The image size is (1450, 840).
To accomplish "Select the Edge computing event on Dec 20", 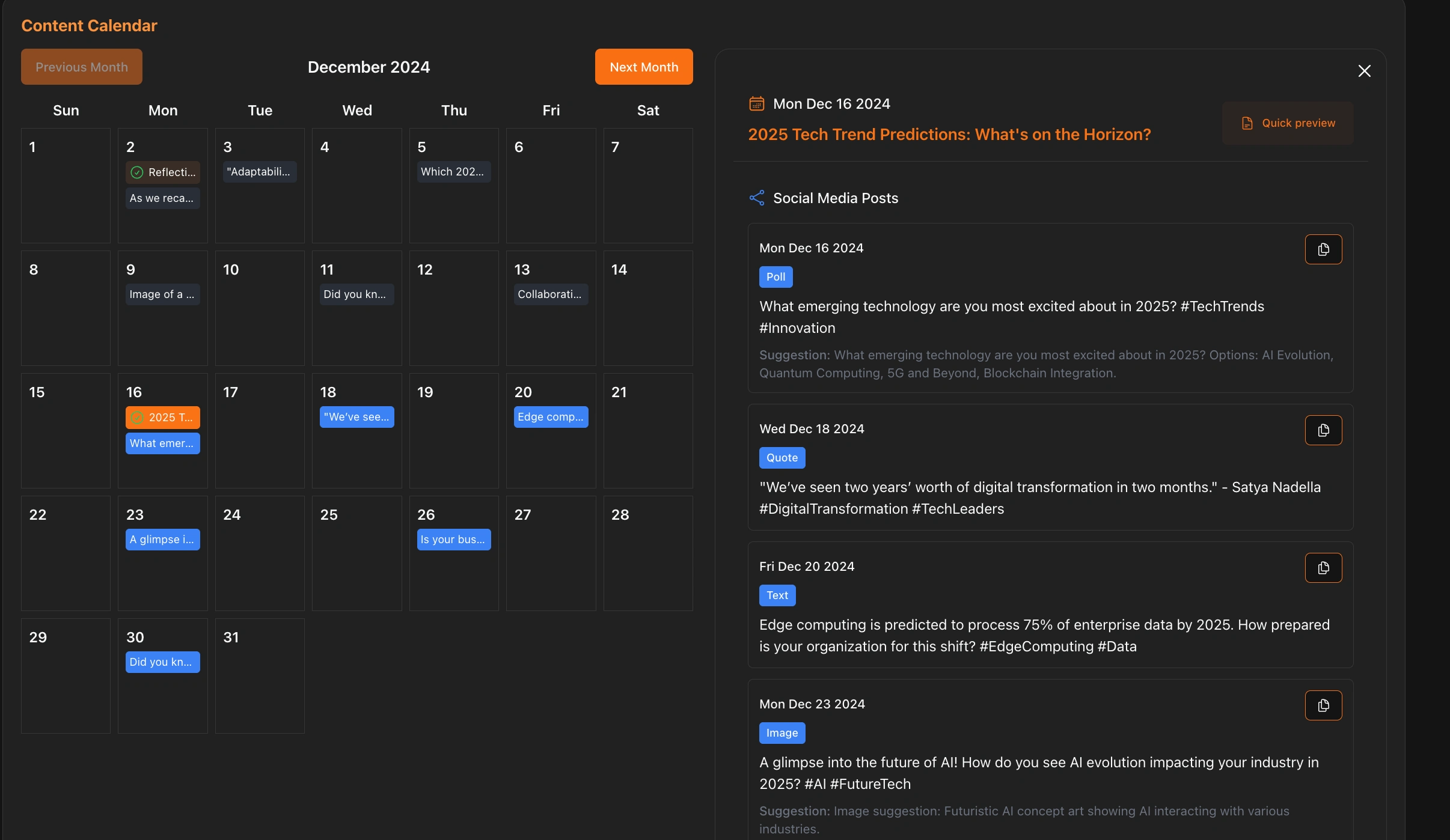I will click(x=550, y=416).
